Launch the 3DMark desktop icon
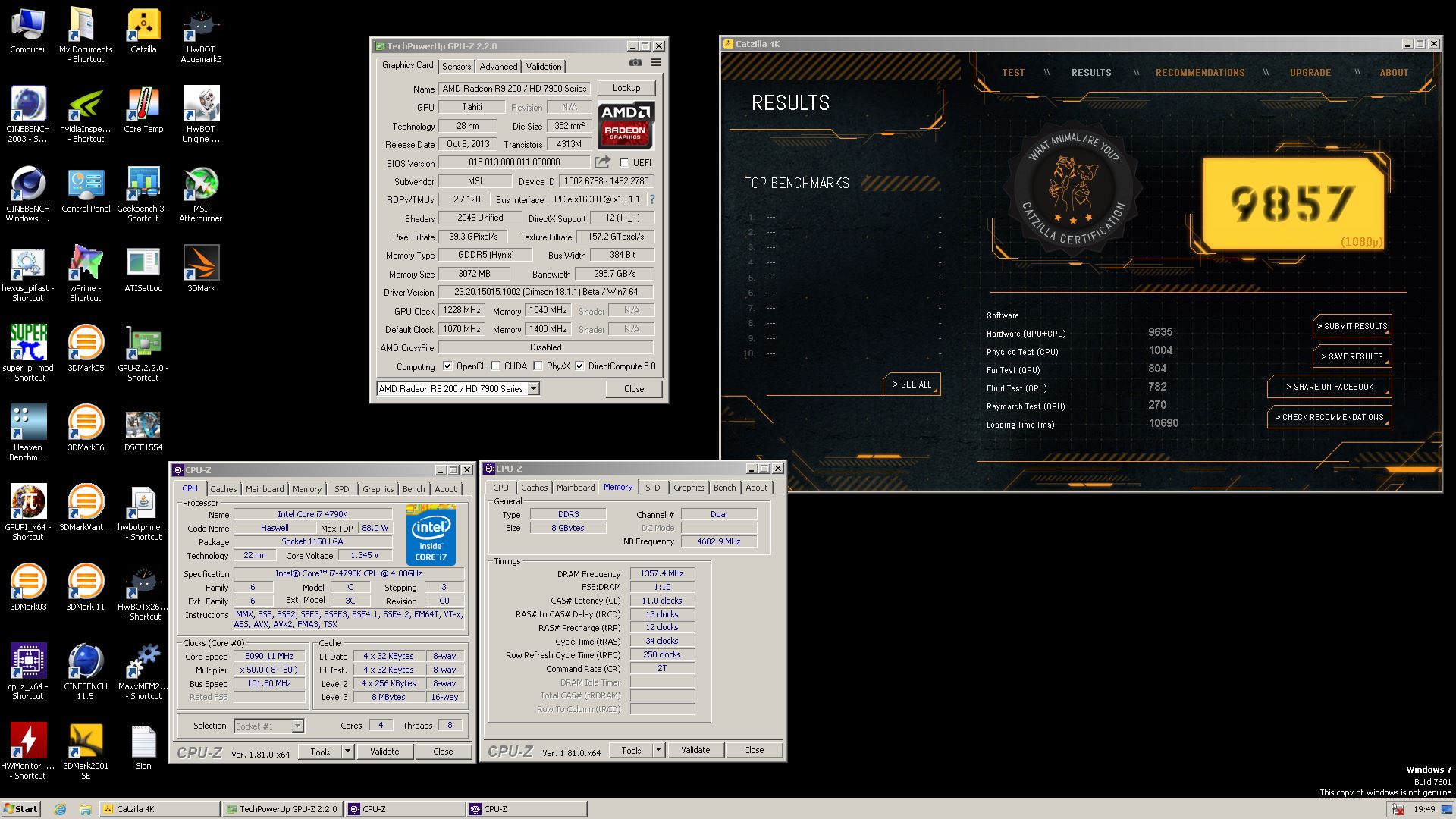This screenshot has height=819, width=1456. point(201,269)
